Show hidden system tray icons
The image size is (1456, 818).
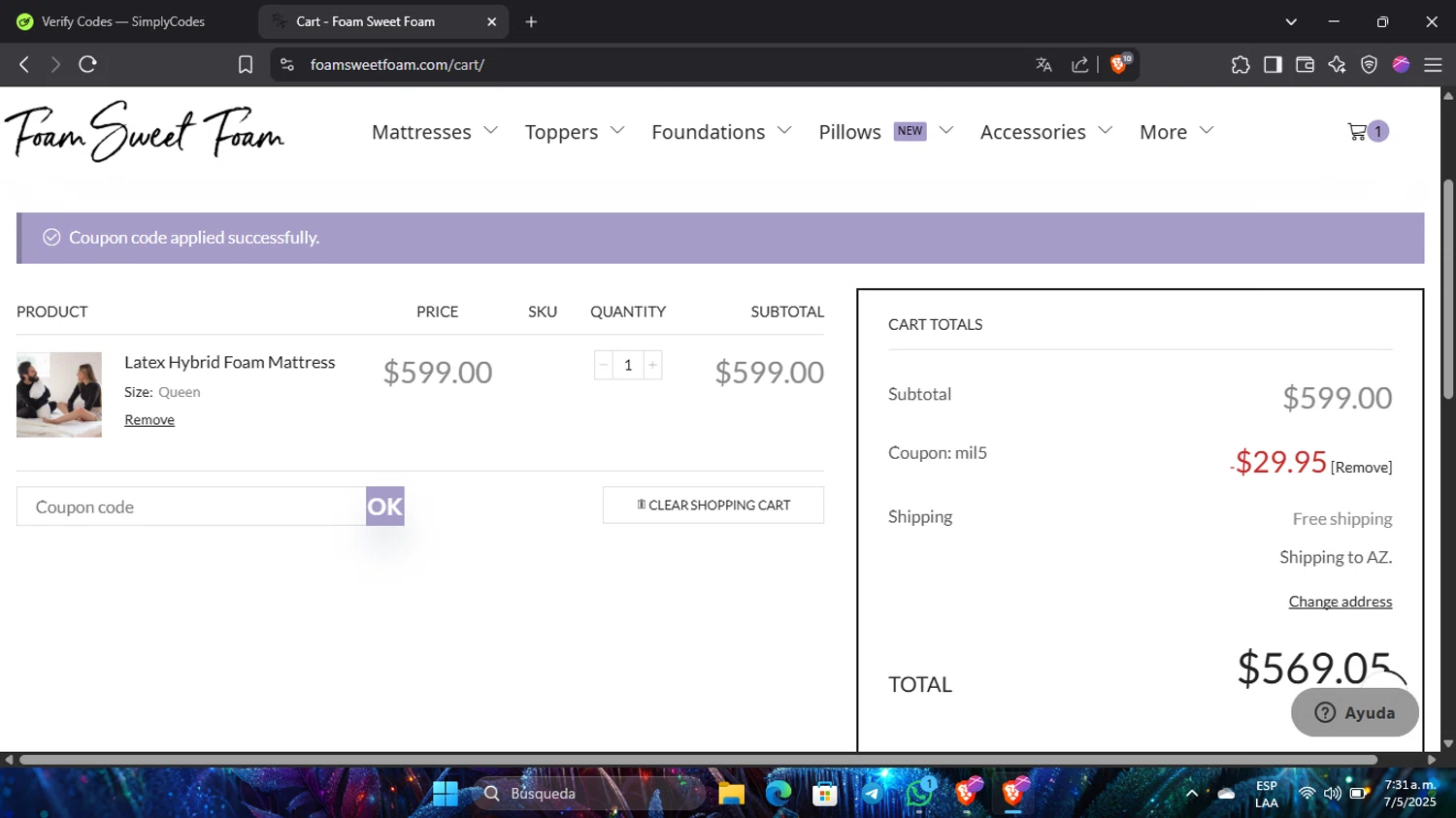point(1192,794)
